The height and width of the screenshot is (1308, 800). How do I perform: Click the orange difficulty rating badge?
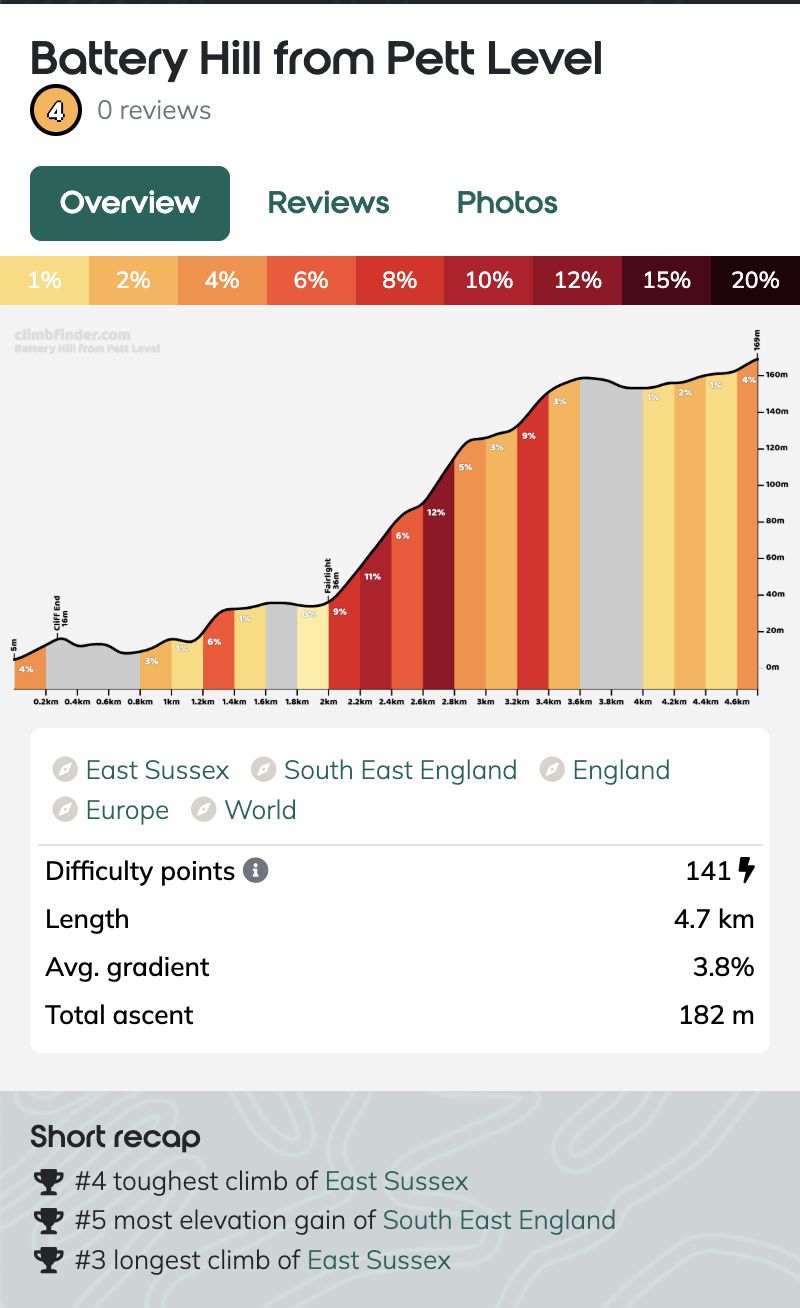click(56, 110)
